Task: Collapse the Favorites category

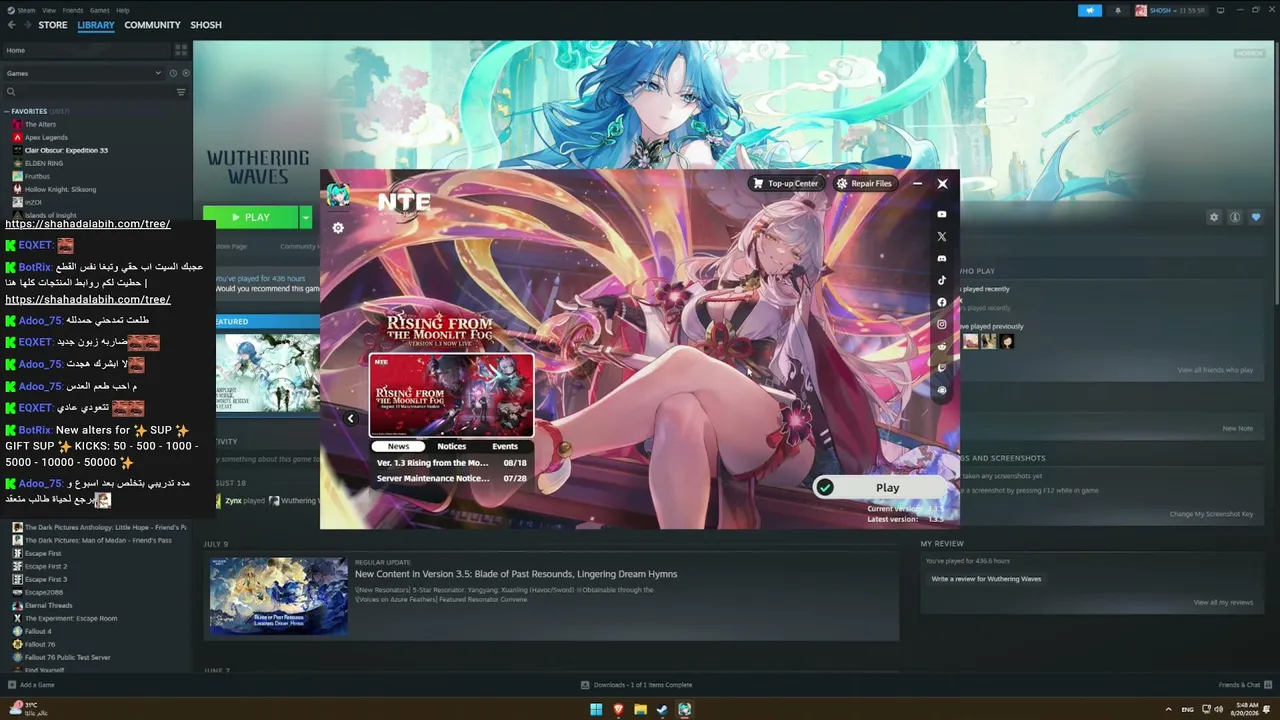Action: tap(7, 111)
